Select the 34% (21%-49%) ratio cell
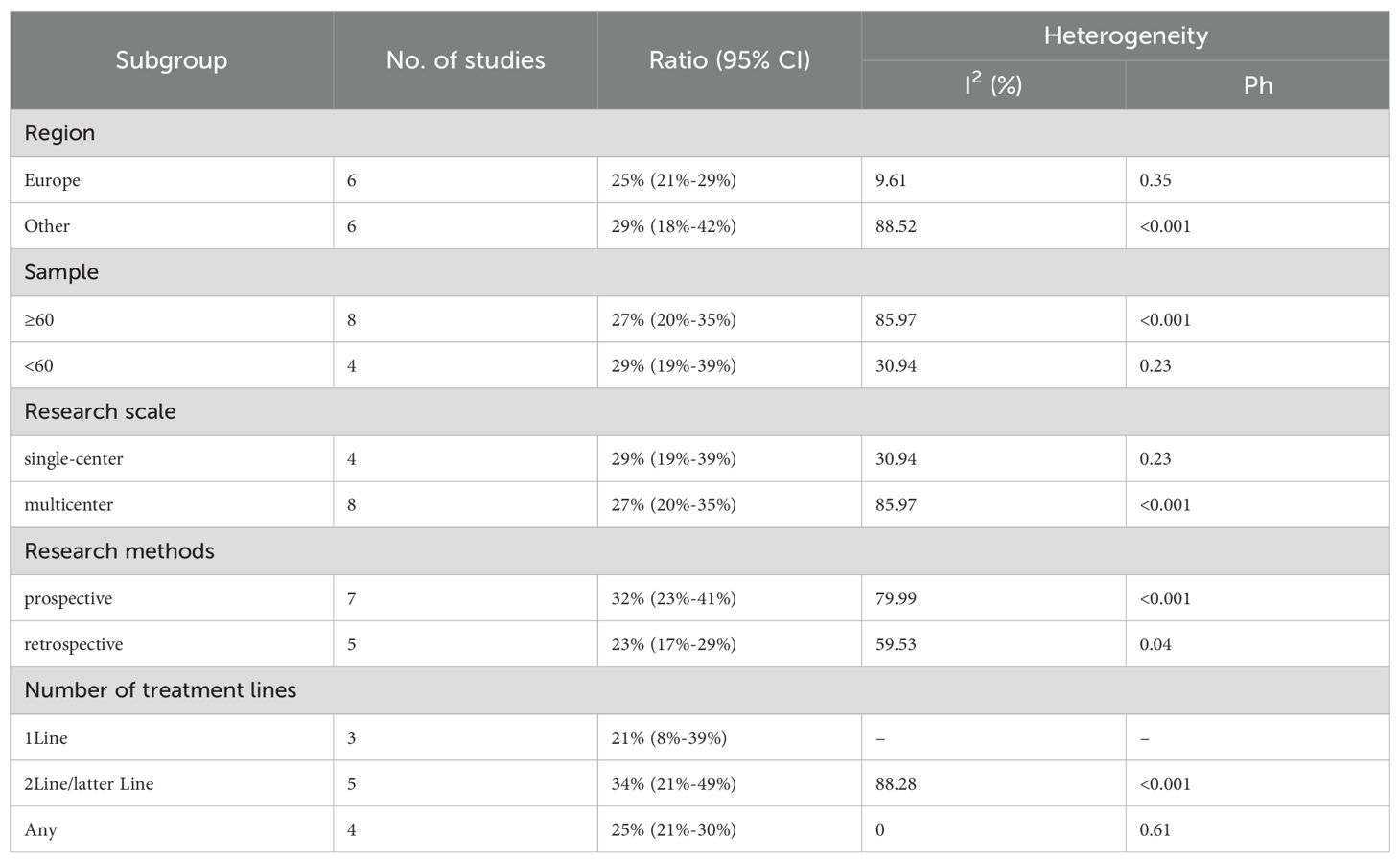1400x863 pixels. [x=673, y=784]
